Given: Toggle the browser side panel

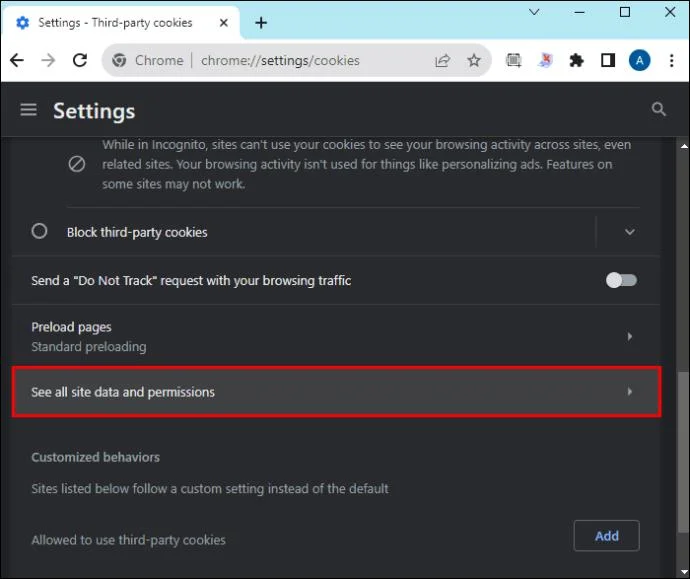Looking at the screenshot, I should pyautogui.click(x=608, y=60).
